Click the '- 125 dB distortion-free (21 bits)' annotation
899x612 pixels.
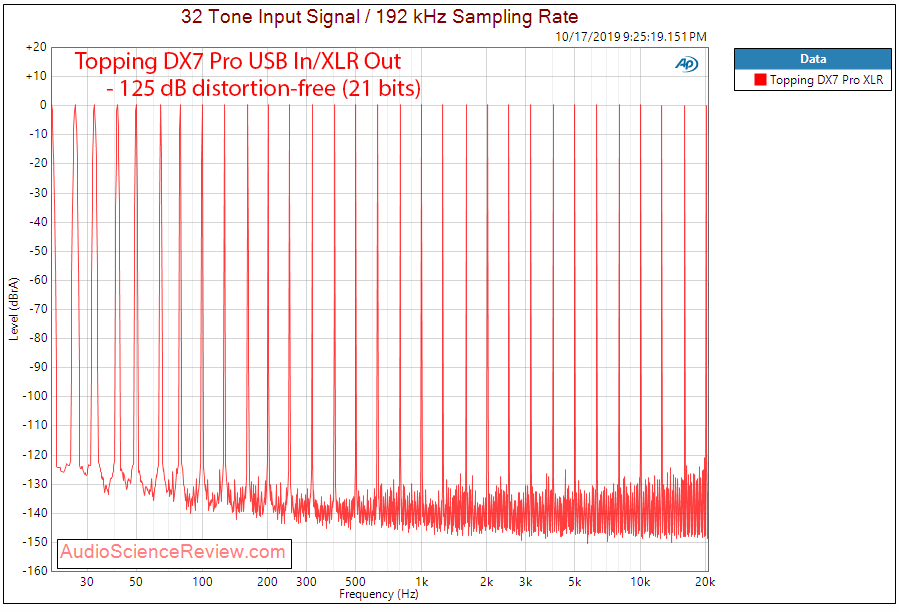click(263, 88)
